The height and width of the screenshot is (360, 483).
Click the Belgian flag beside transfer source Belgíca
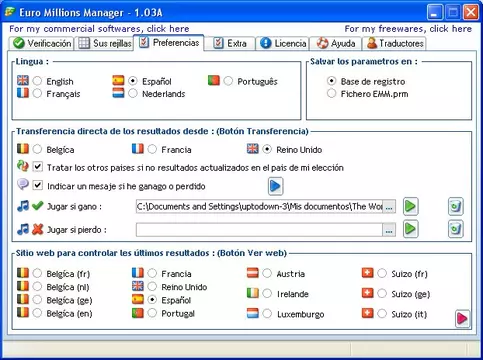click(23, 148)
